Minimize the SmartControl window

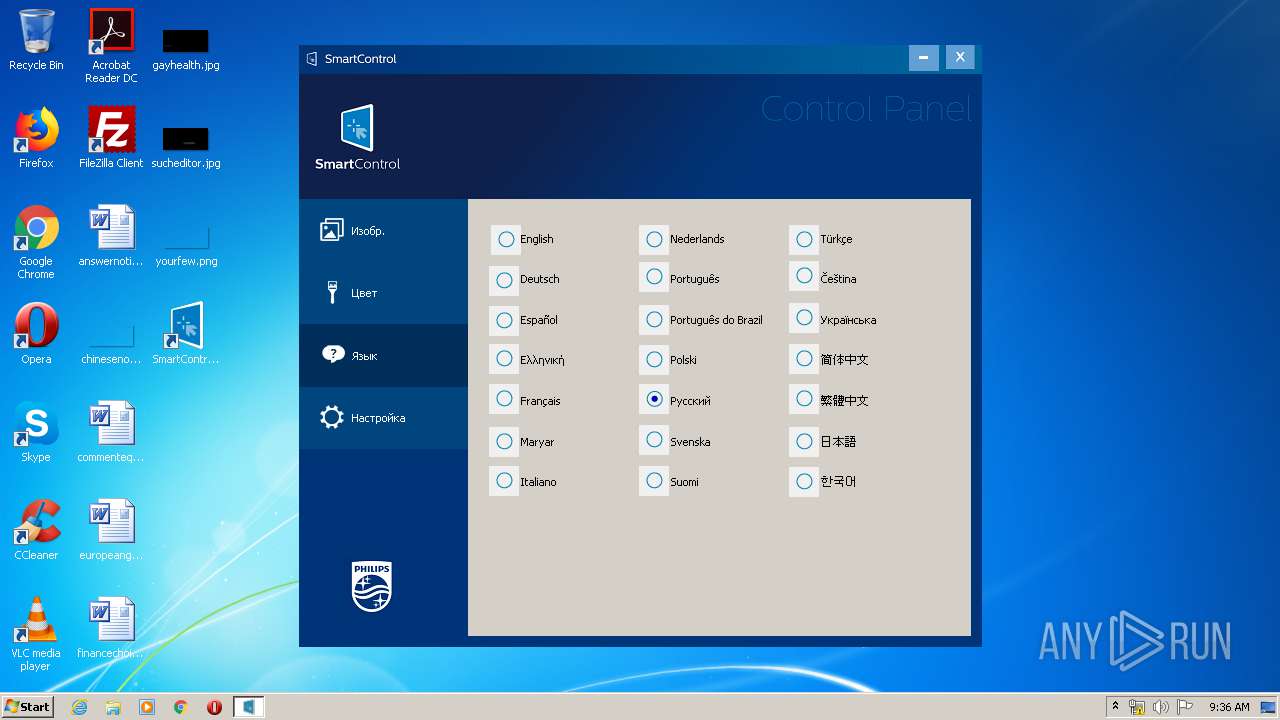(923, 57)
